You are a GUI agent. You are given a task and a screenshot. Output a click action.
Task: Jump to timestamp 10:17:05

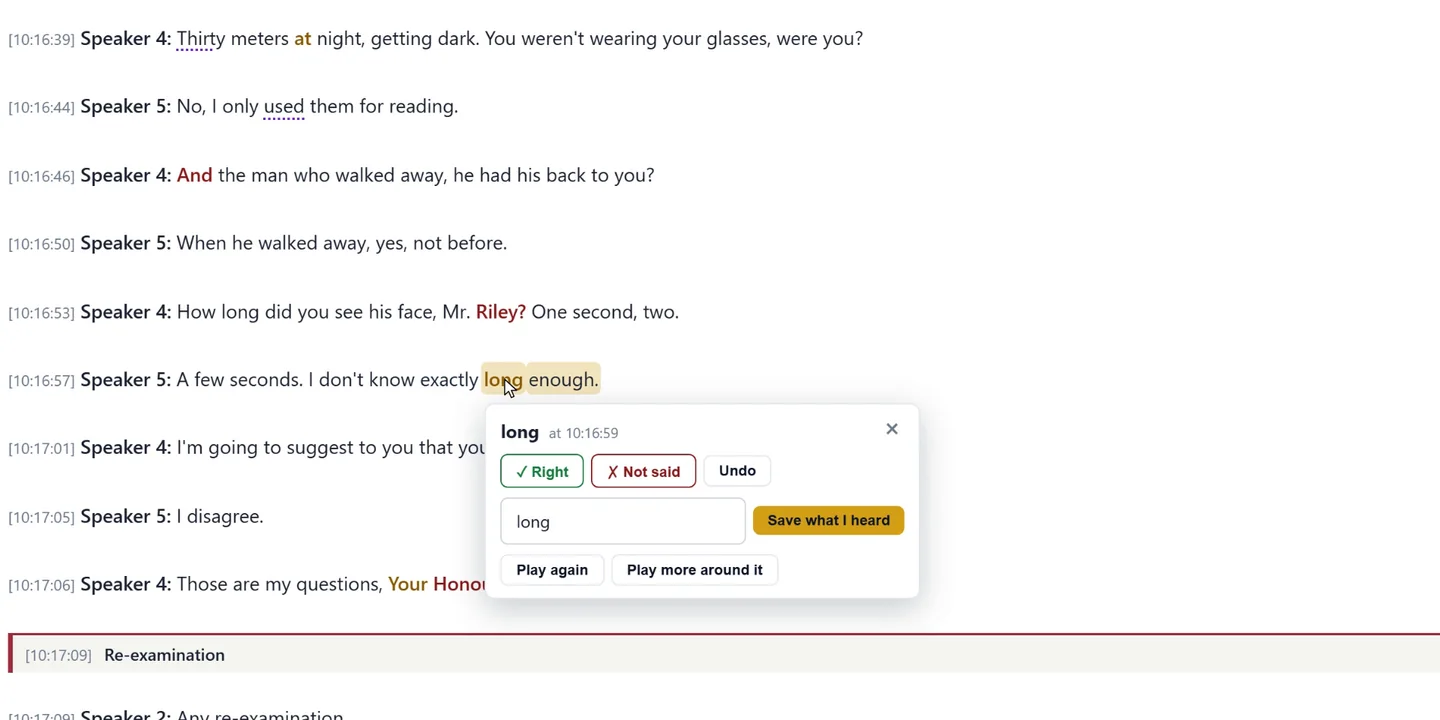click(42, 517)
